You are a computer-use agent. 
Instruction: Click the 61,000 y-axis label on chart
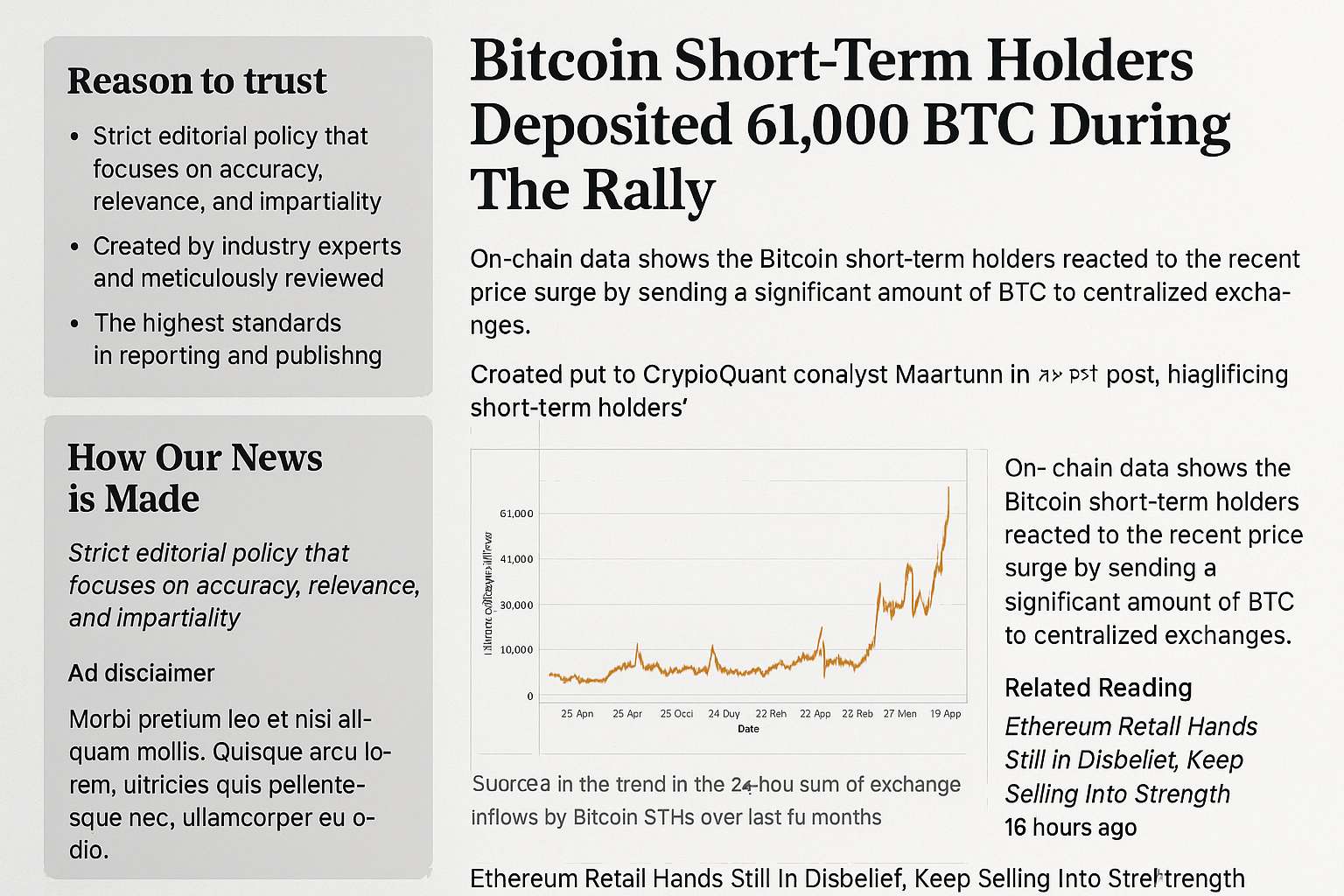(x=516, y=514)
